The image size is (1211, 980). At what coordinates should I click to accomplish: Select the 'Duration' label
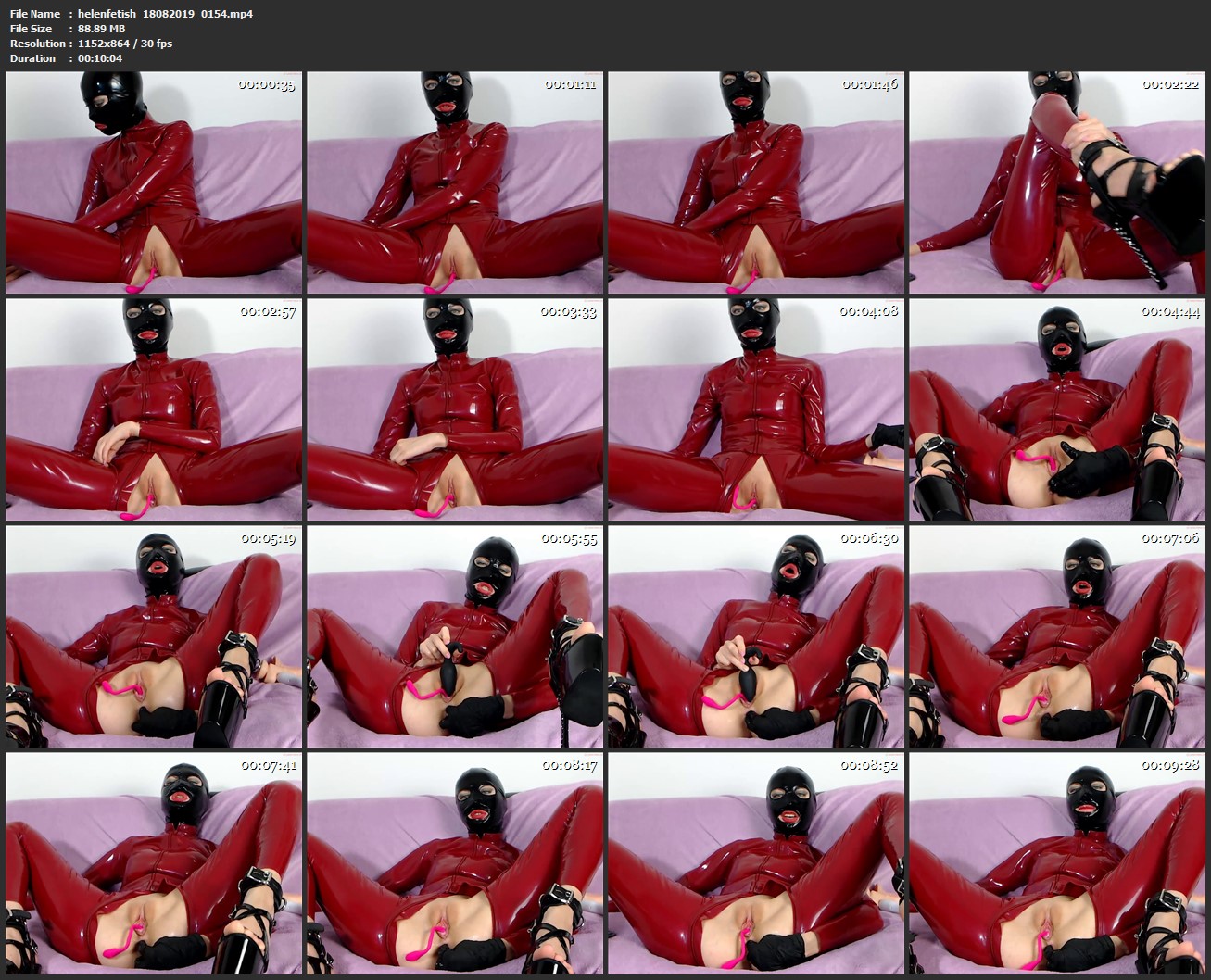point(32,58)
